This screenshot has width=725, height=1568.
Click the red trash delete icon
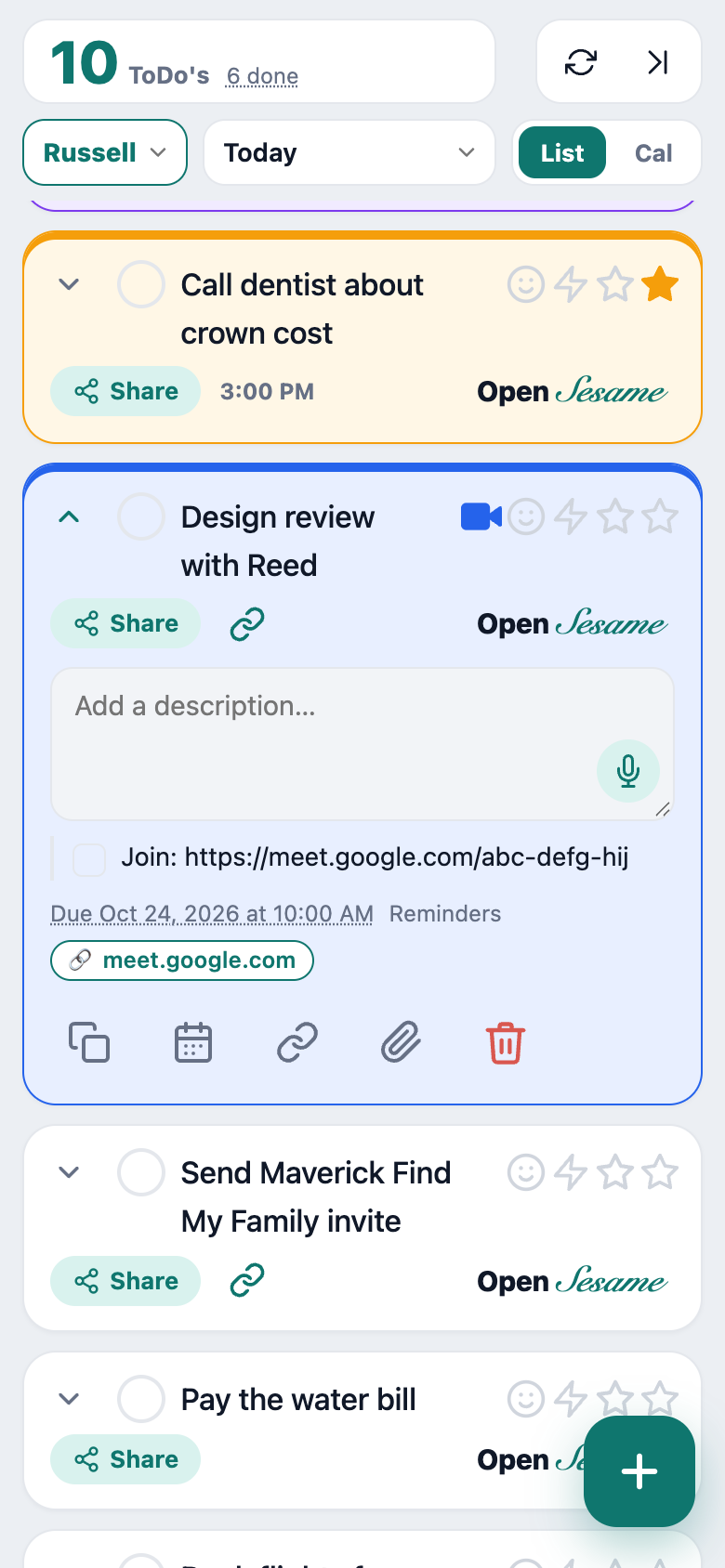click(506, 1042)
